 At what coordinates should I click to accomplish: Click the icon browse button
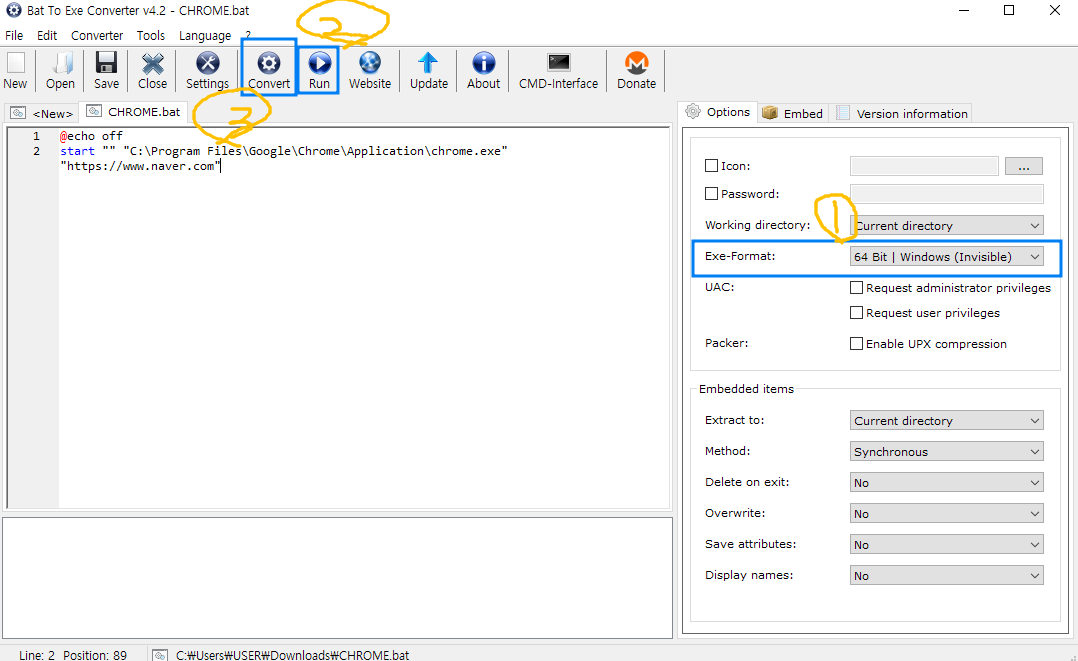point(1024,166)
